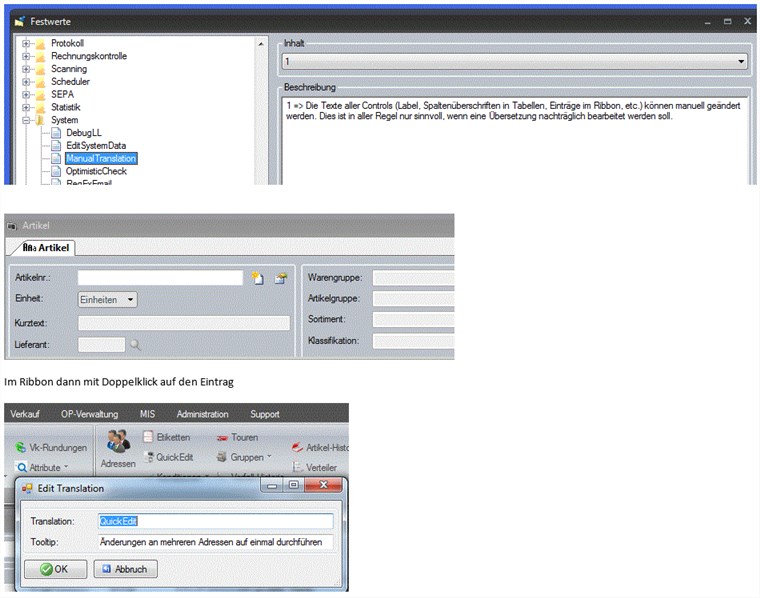Expand the Protokoll tree folder
760x598 pixels.
pos(25,44)
